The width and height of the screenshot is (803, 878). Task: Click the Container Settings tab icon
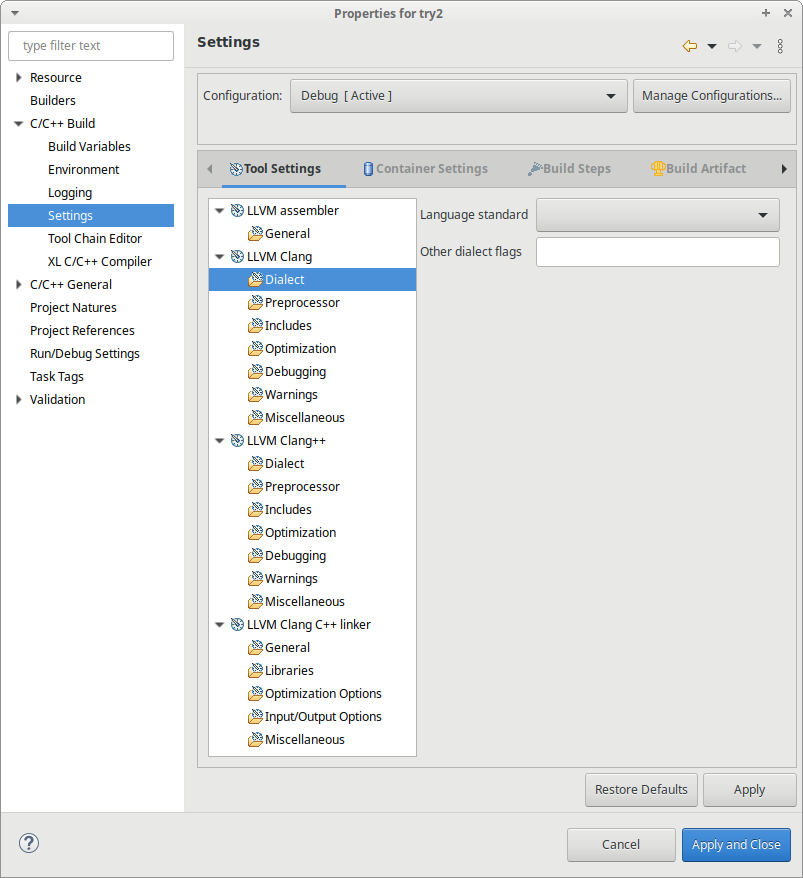(x=368, y=169)
